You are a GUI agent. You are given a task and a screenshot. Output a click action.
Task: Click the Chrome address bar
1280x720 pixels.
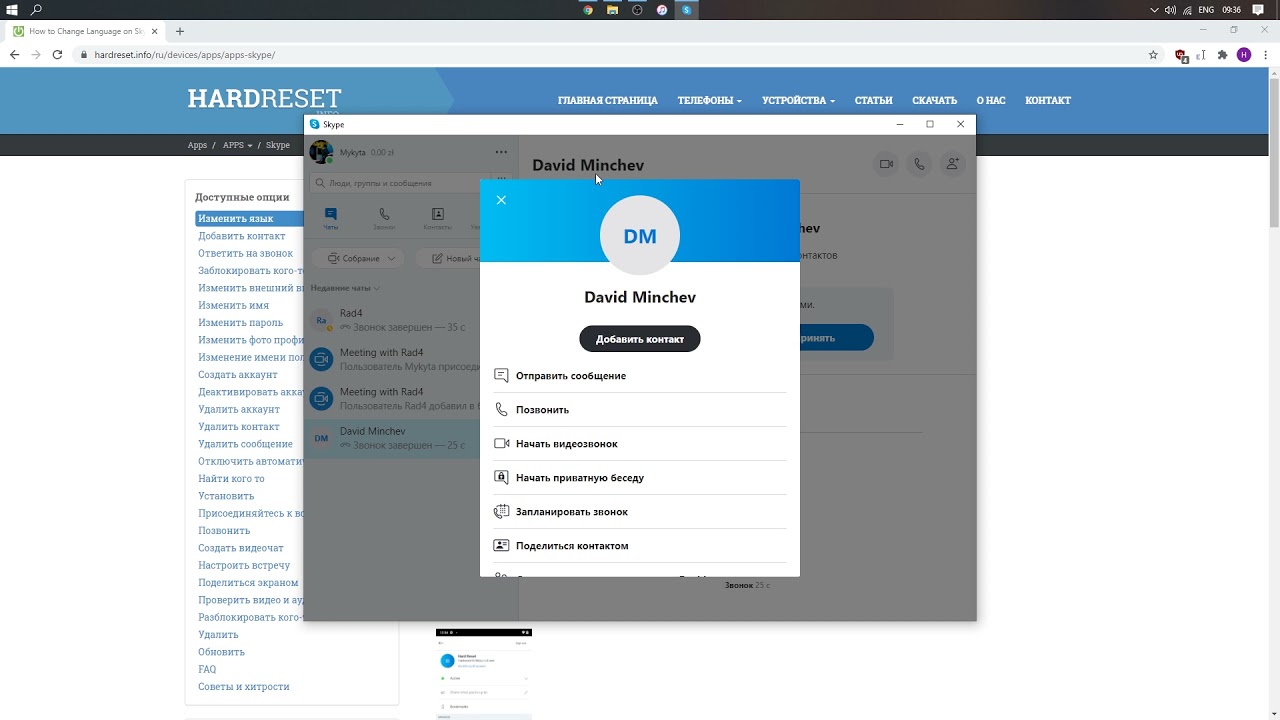[610, 55]
